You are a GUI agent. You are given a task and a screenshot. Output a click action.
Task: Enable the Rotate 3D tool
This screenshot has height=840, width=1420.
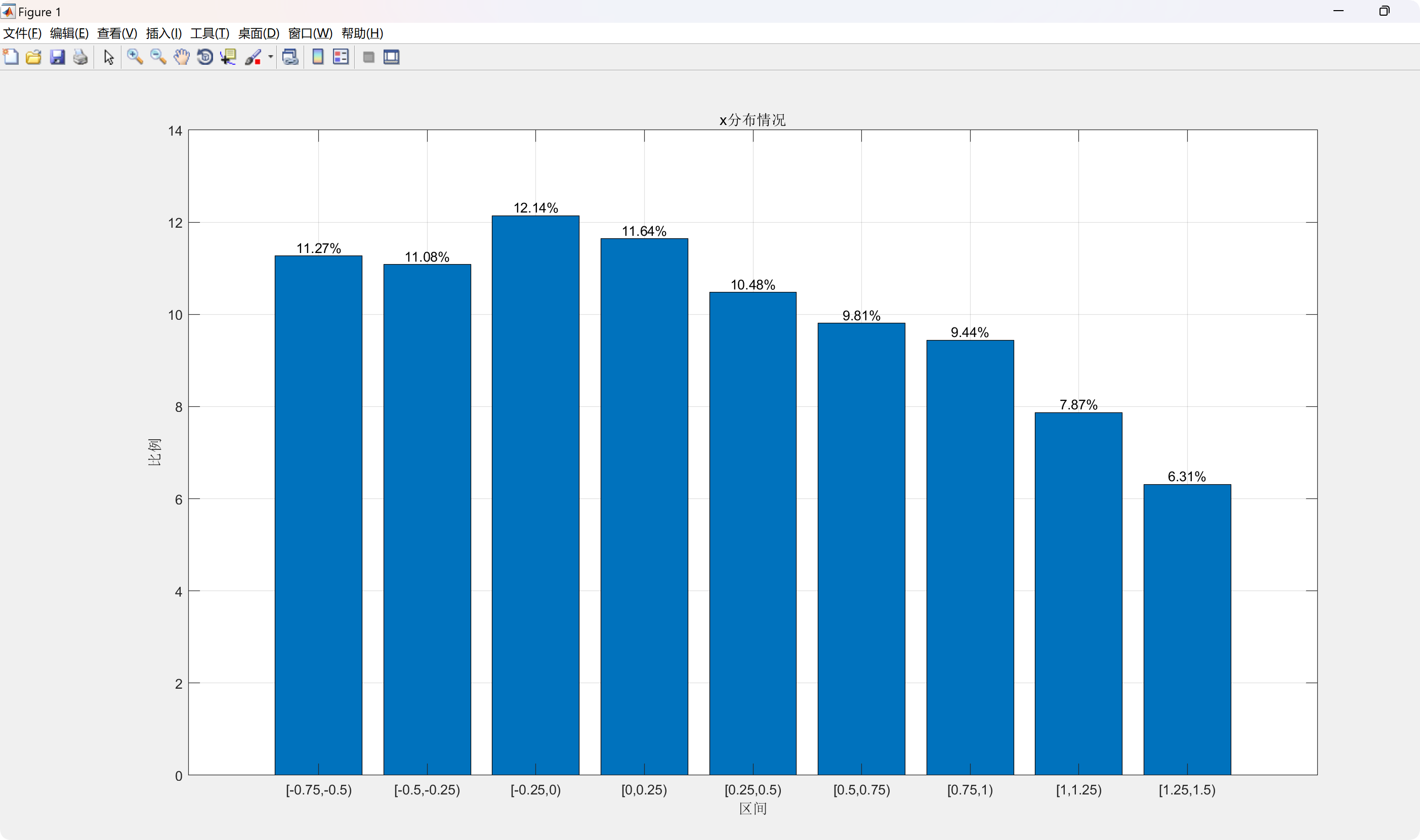tap(205, 57)
